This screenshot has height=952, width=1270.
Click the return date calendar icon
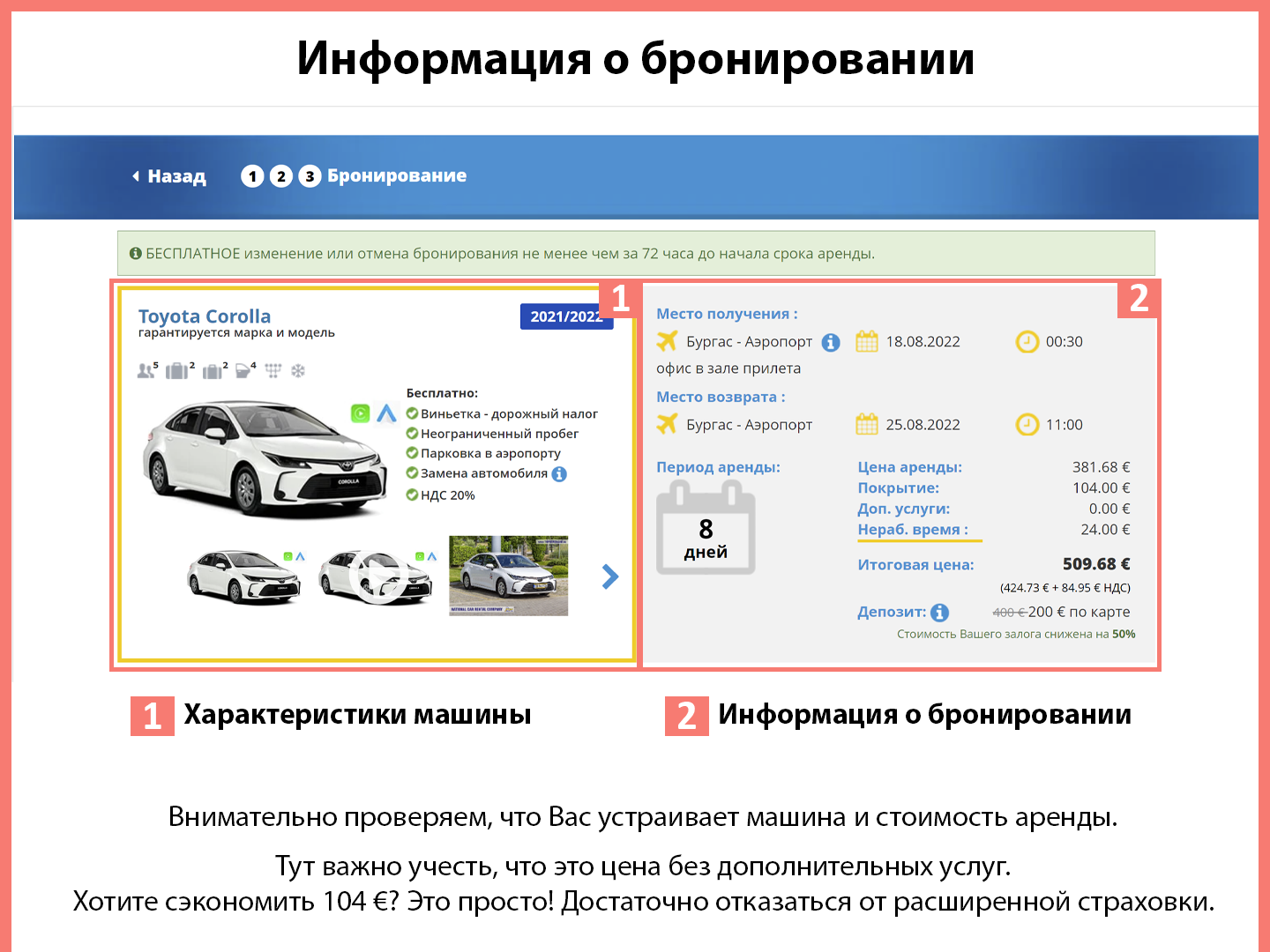point(867,424)
